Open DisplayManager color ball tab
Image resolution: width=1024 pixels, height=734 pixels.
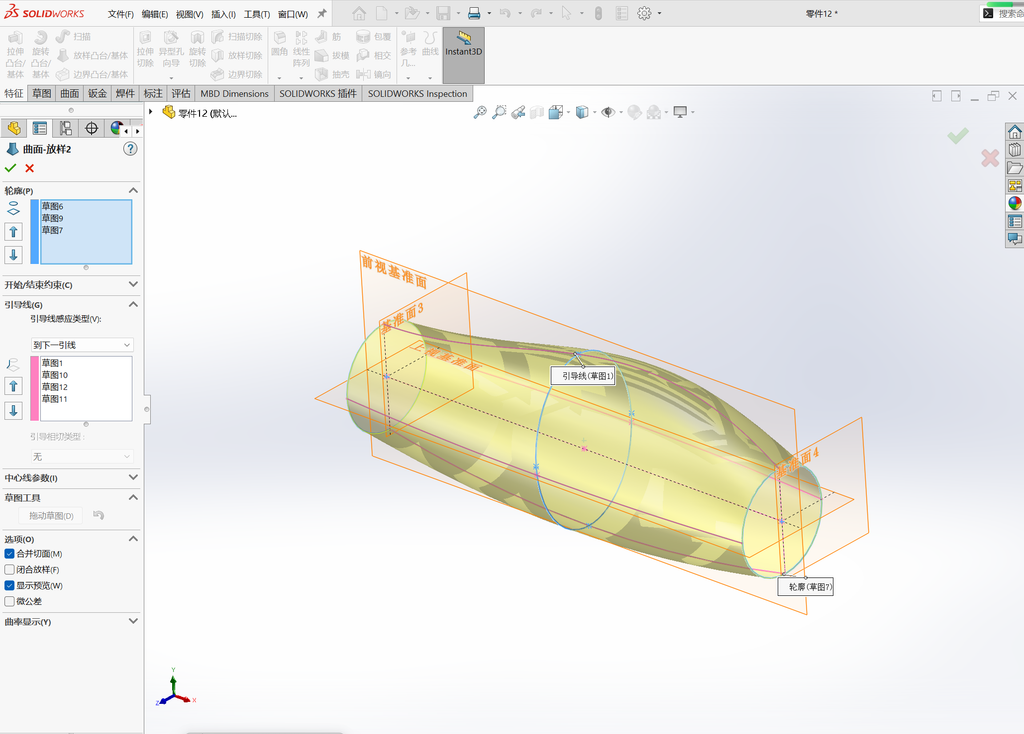117,128
